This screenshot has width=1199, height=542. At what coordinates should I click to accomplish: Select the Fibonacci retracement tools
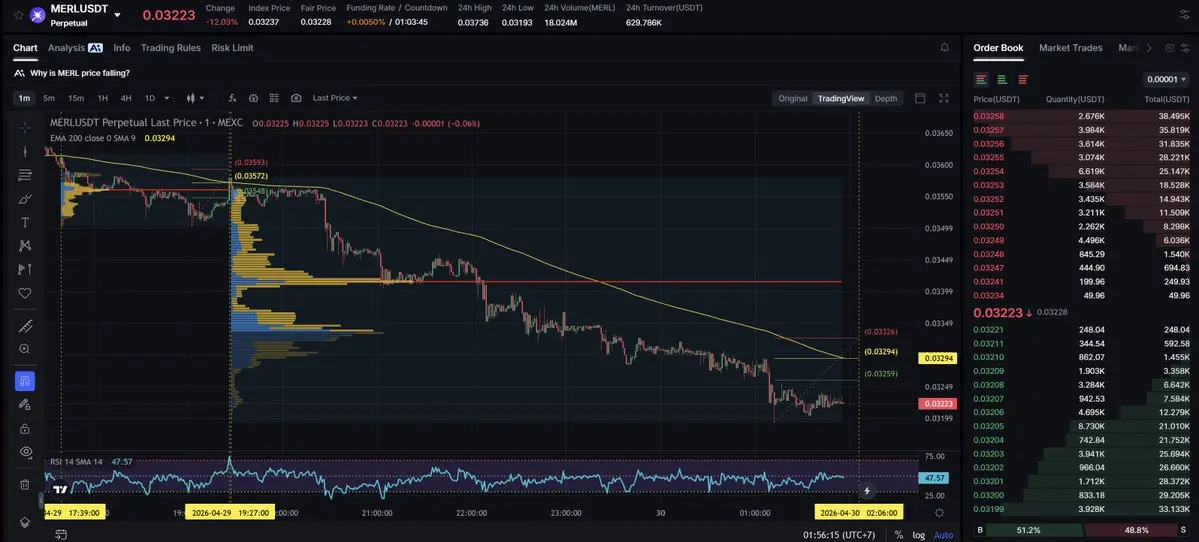tap(24, 175)
